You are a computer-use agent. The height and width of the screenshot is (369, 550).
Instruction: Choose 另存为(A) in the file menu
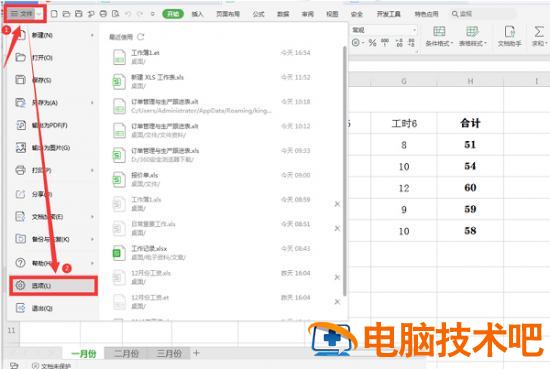click(x=53, y=102)
